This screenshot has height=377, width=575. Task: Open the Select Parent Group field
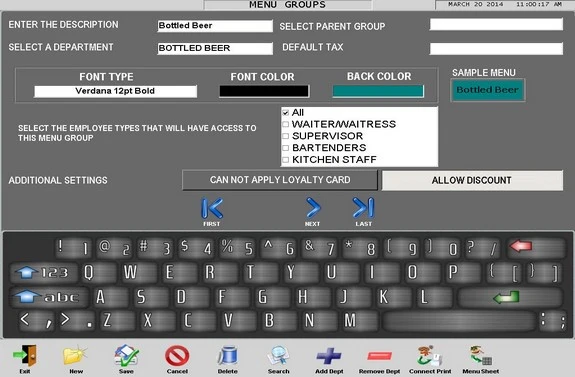click(x=496, y=25)
